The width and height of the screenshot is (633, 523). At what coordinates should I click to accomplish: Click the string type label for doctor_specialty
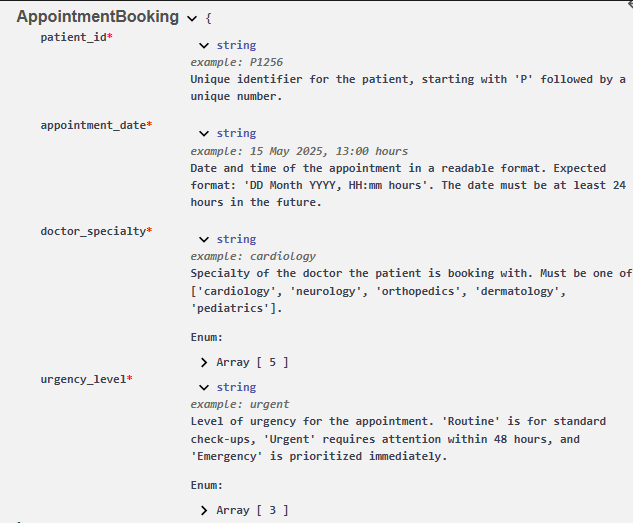236,239
